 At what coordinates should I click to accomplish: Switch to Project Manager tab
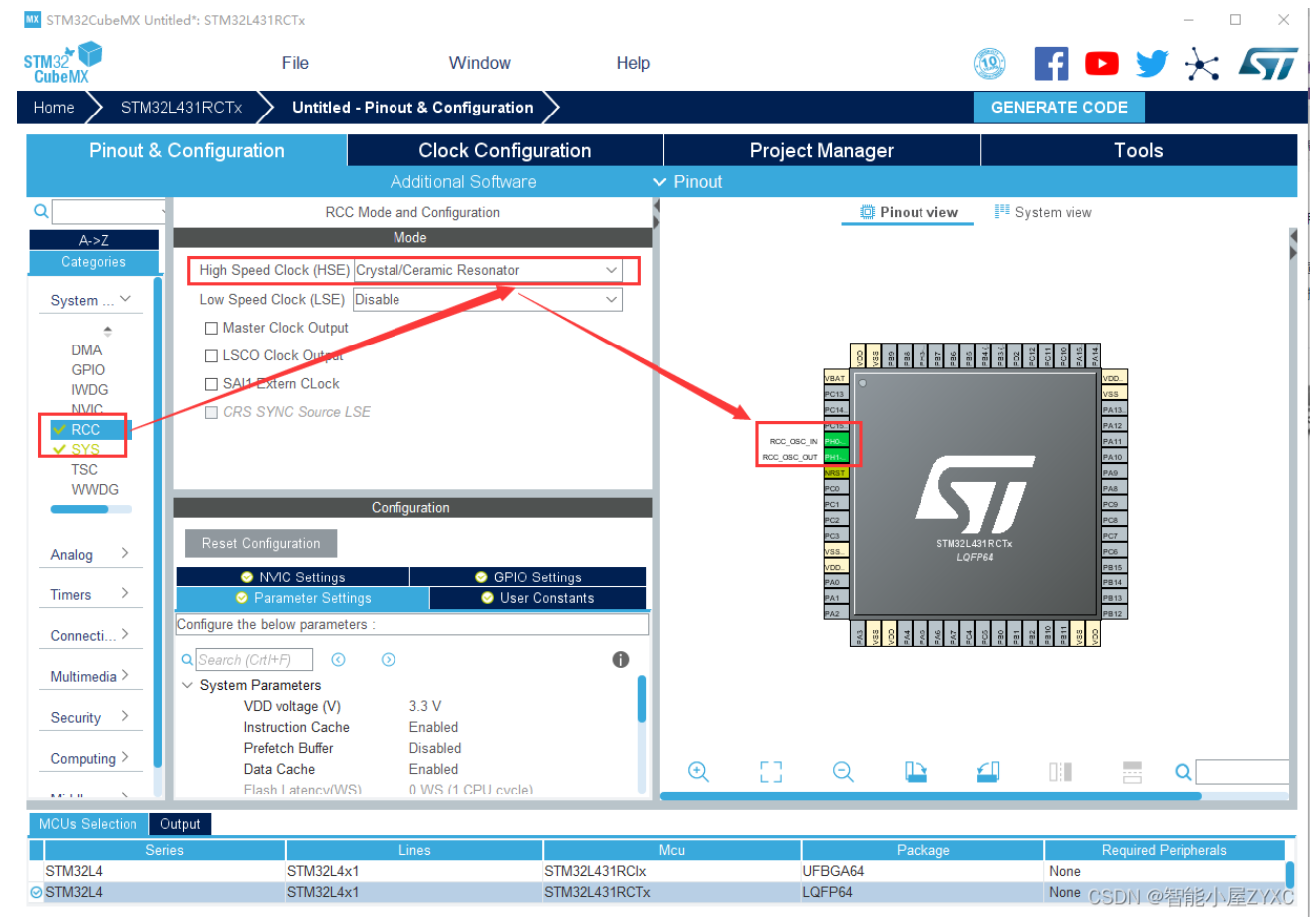822,150
